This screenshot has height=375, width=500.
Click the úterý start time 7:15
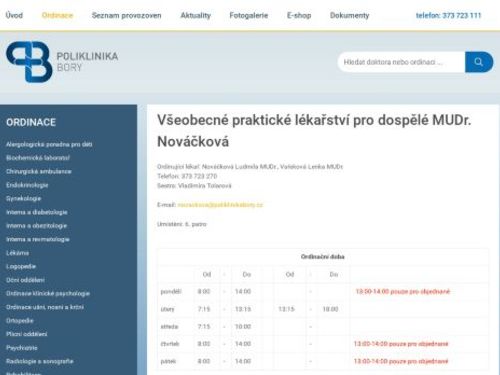click(204, 309)
